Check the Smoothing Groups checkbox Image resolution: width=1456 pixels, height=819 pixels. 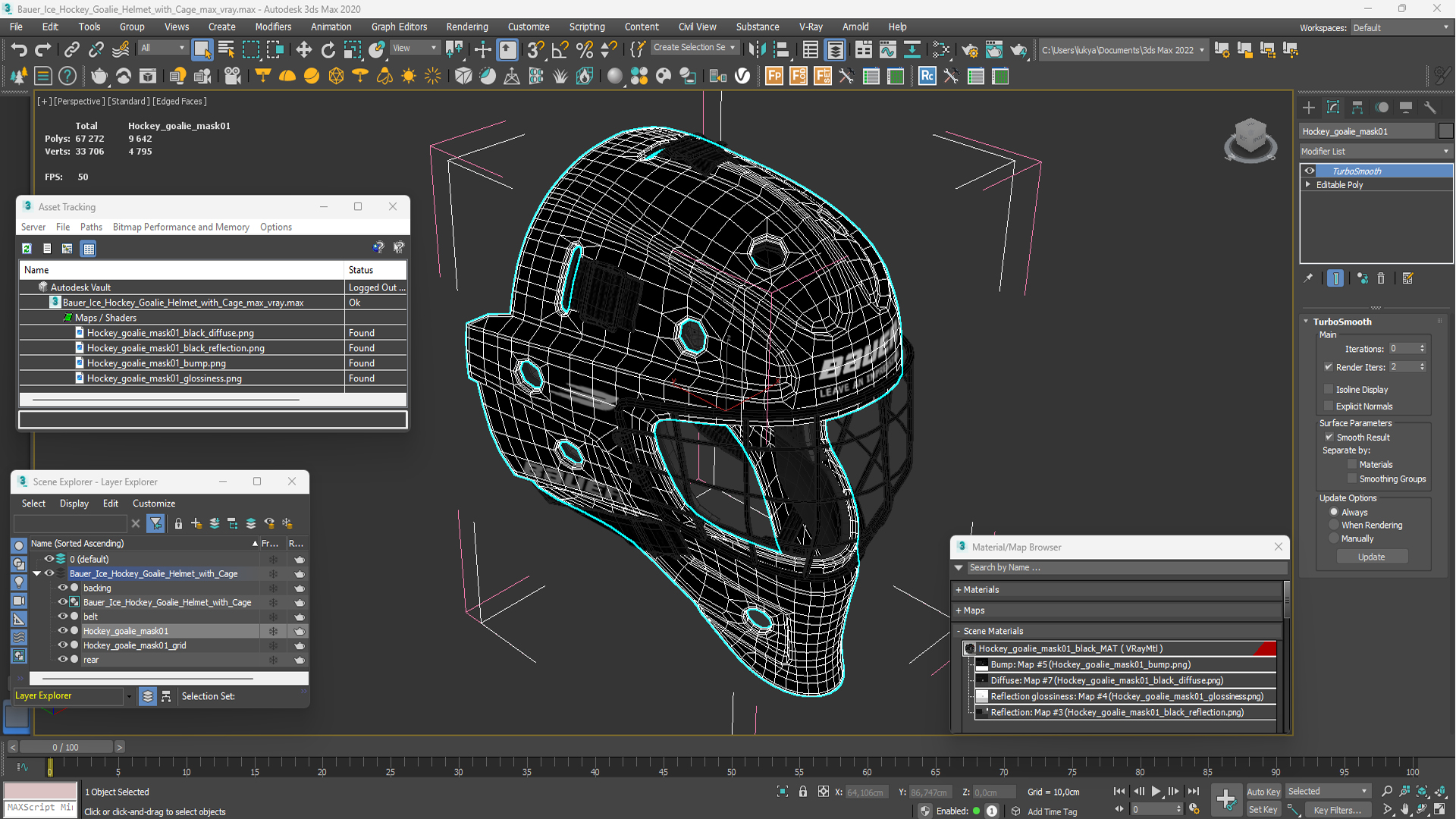[x=1351, y=479]
